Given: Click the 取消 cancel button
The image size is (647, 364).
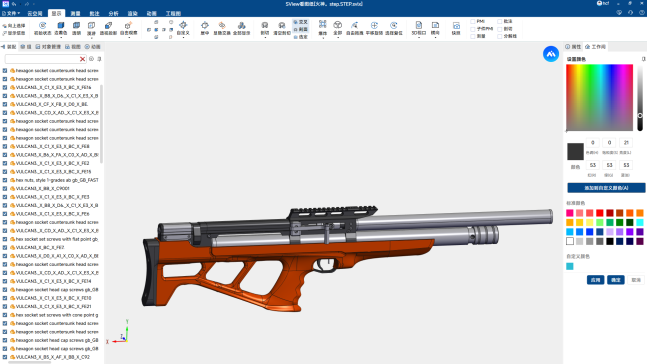Looking at the screenshot, I should (x=636, y=280).
